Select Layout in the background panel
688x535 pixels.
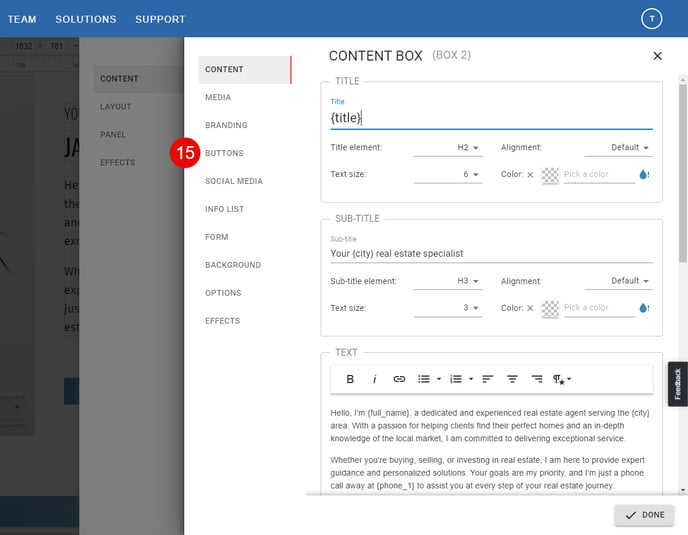pyautogui.click(x=116, y=107)
